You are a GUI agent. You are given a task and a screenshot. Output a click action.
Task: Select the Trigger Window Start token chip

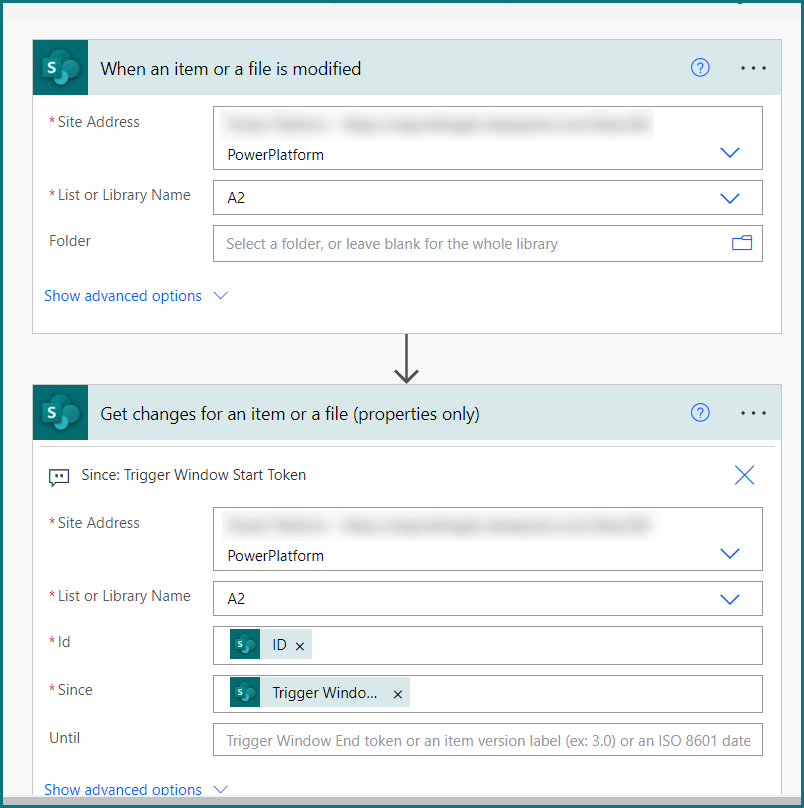(320, 692)
